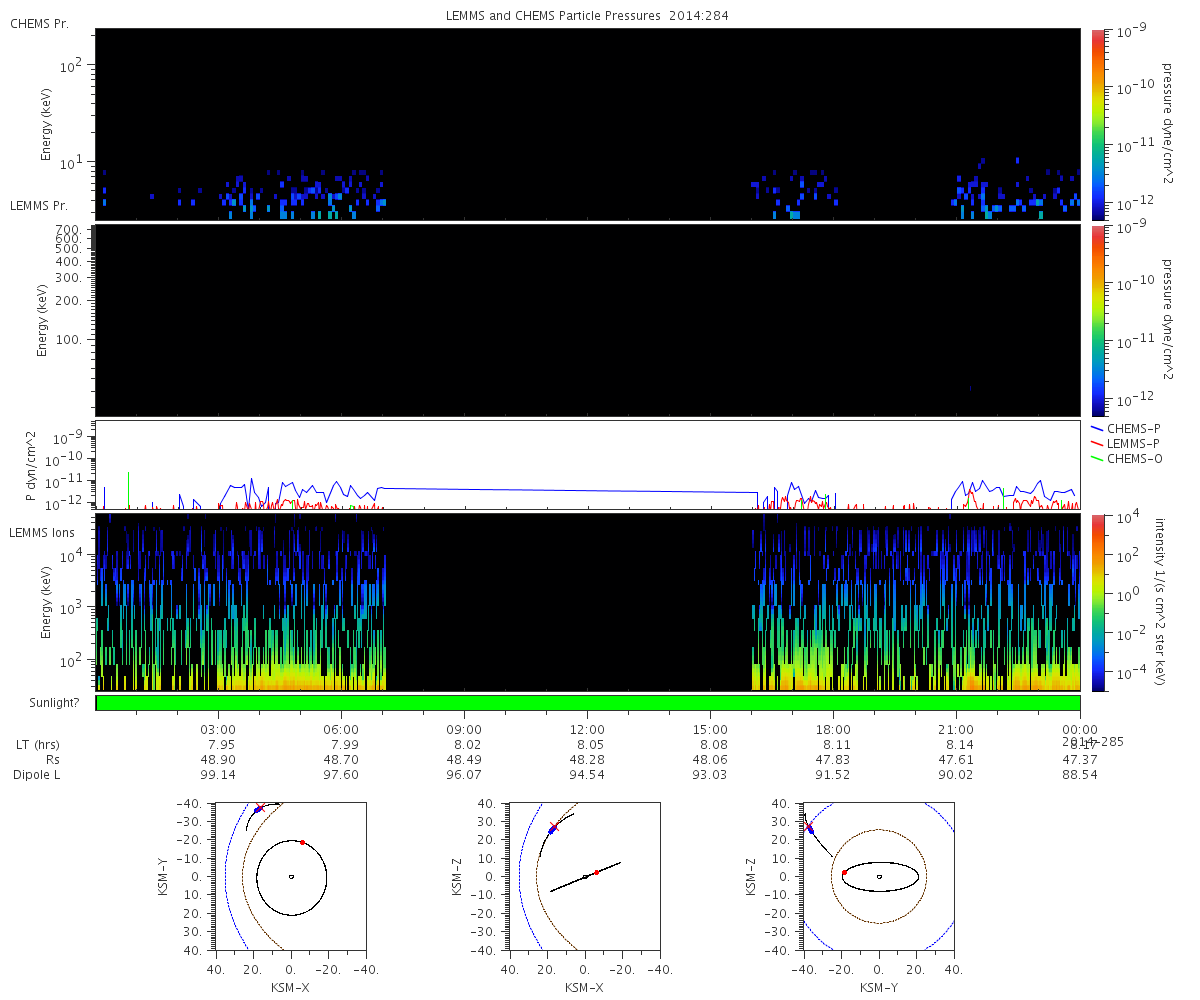The width and height of the screenshot is (1200, 1000).
Task: Click the 09:00 time axis tick label
Action: point(464,729)
